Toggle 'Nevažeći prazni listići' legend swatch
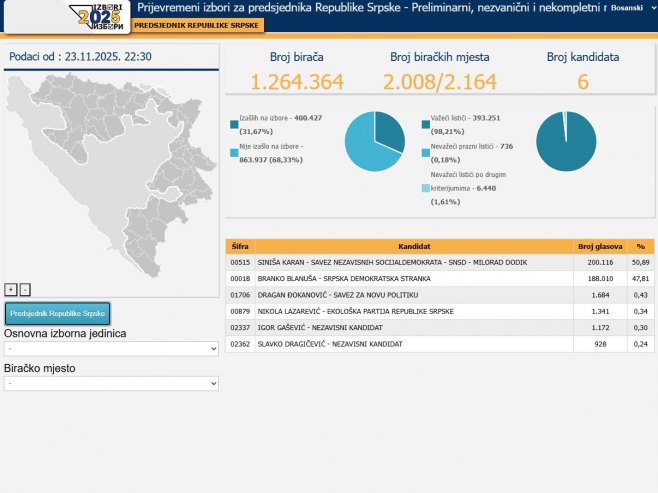 pos(426,153)
